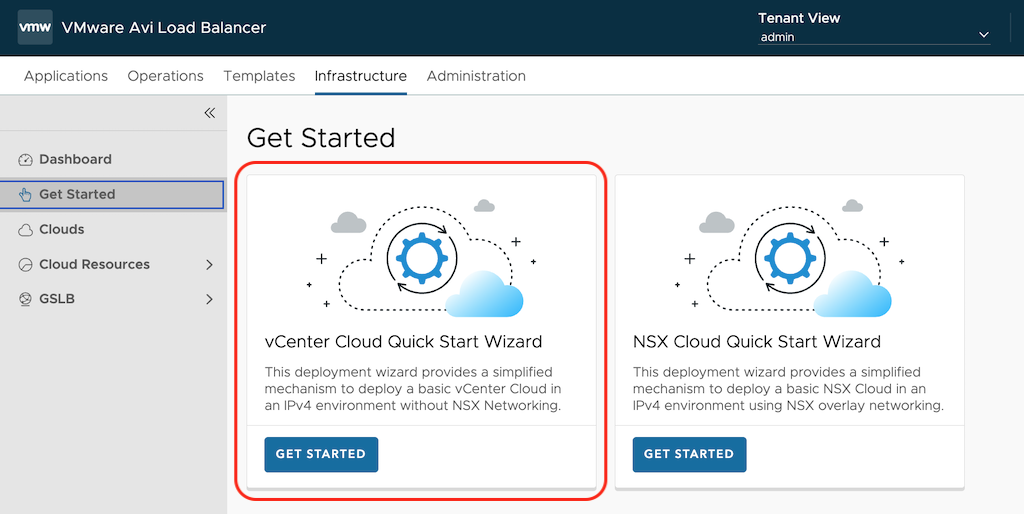Click the vCenter Cloud wizard gear illustration
This screenshot has width=1024, height=514.
[421, 257]
